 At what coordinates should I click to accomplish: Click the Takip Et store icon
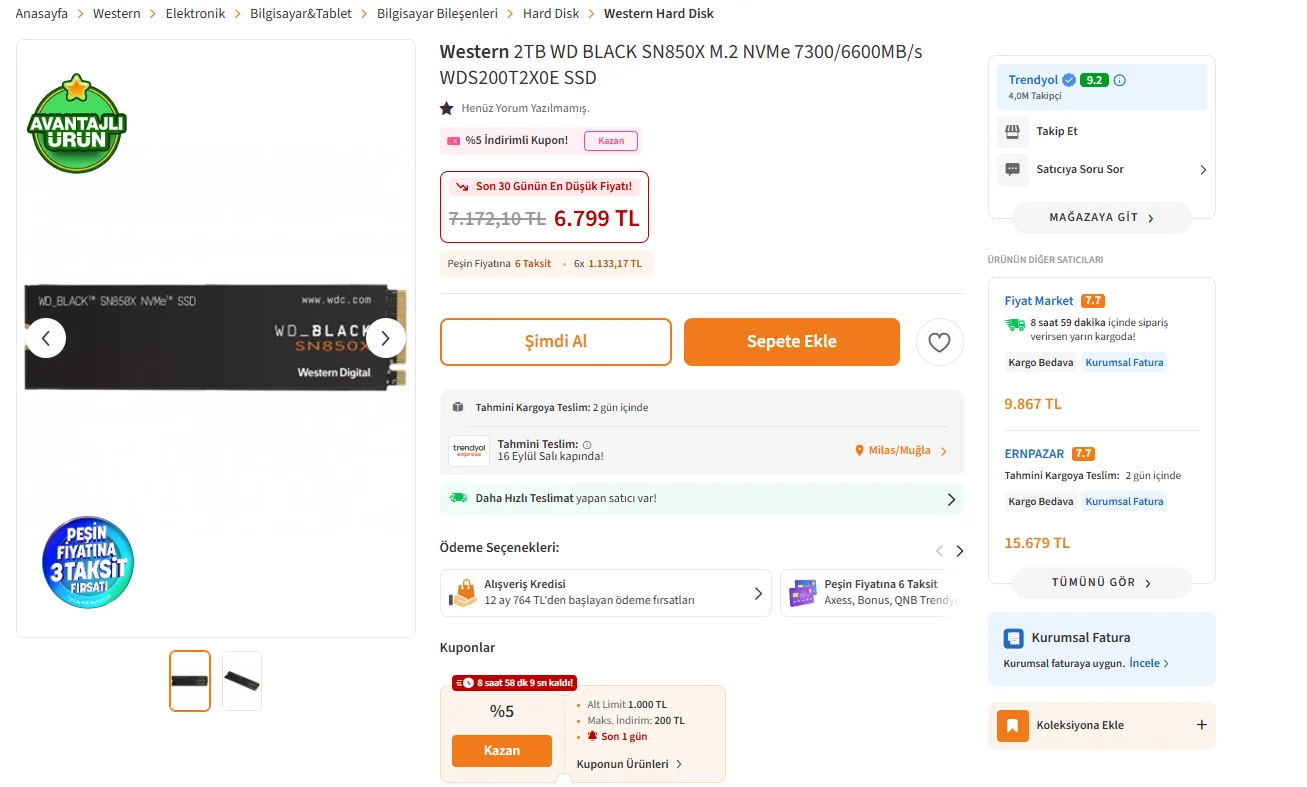click(1012, 131)
